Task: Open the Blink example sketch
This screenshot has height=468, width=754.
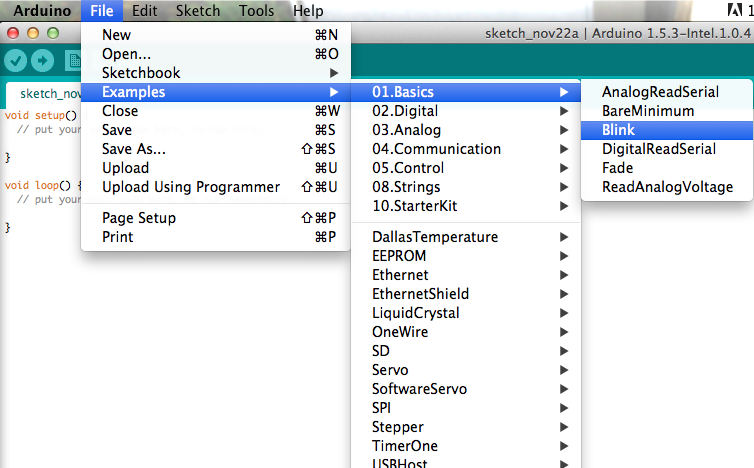Action: tap(666, 130)
